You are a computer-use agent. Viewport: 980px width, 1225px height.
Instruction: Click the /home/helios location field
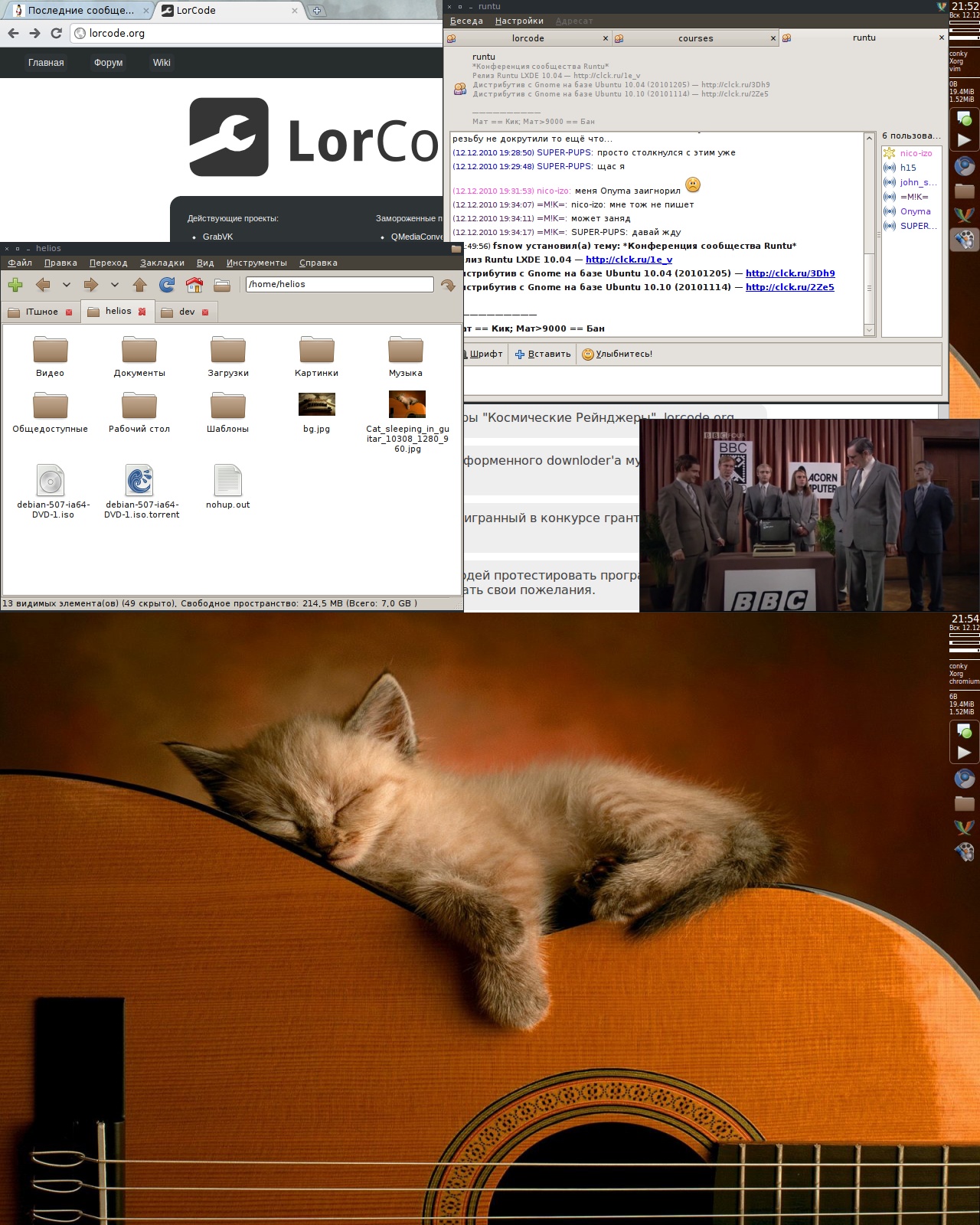click(340, 284)
